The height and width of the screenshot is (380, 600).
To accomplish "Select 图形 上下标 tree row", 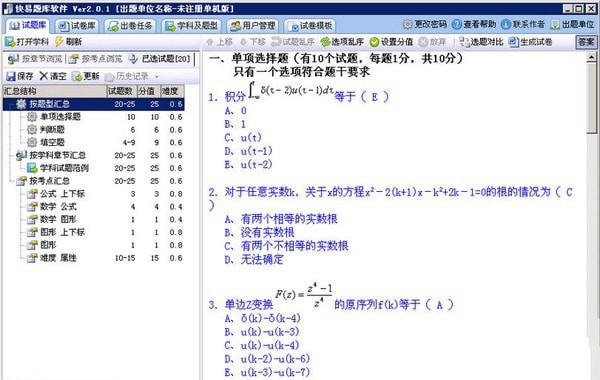I will click(94, 232).
